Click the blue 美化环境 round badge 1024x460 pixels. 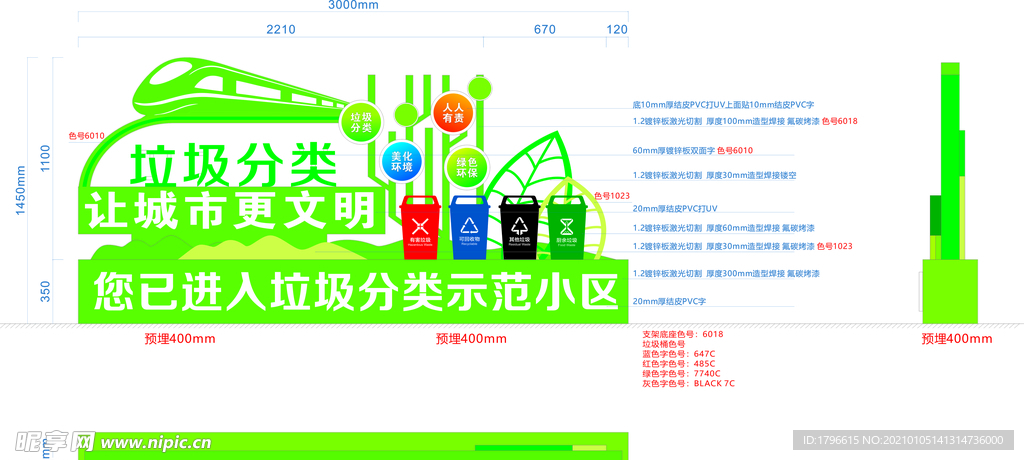[402, 162]
